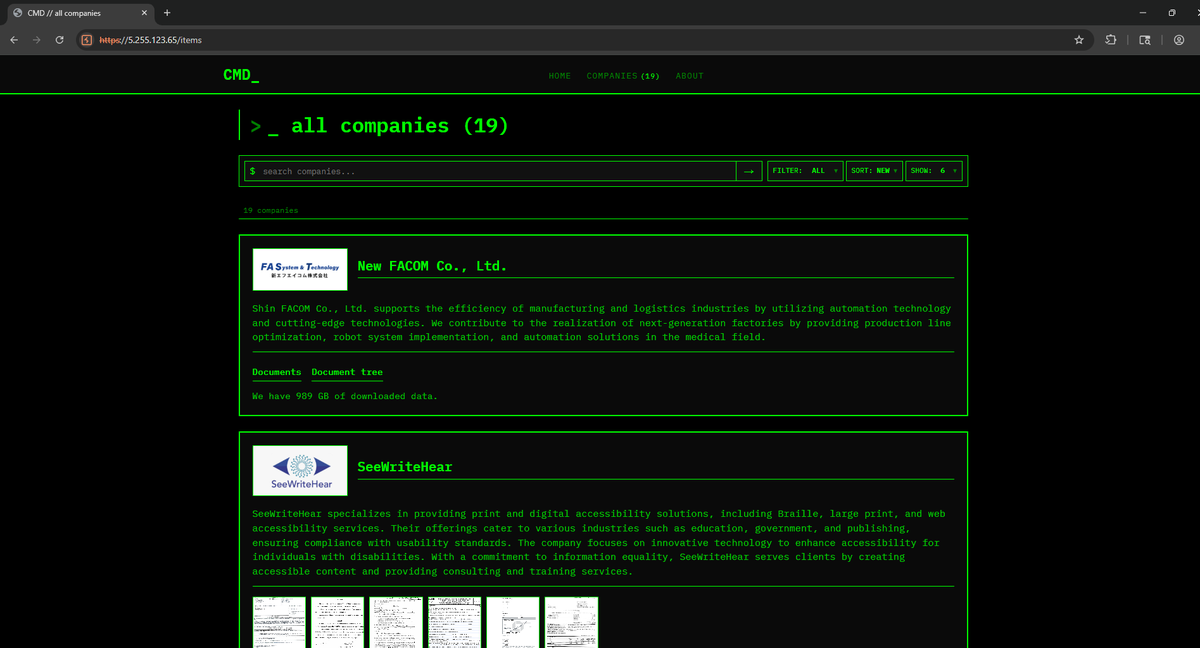Expand the FILTER: ALL dropdown
The height and width of the screenshot is (648, 1200).
(805, 171)
